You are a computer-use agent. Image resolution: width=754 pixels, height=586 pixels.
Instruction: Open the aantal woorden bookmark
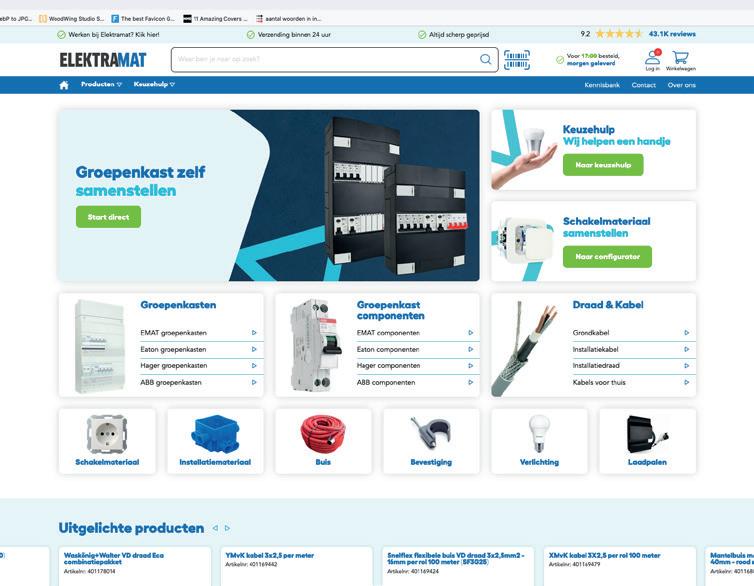289,19
